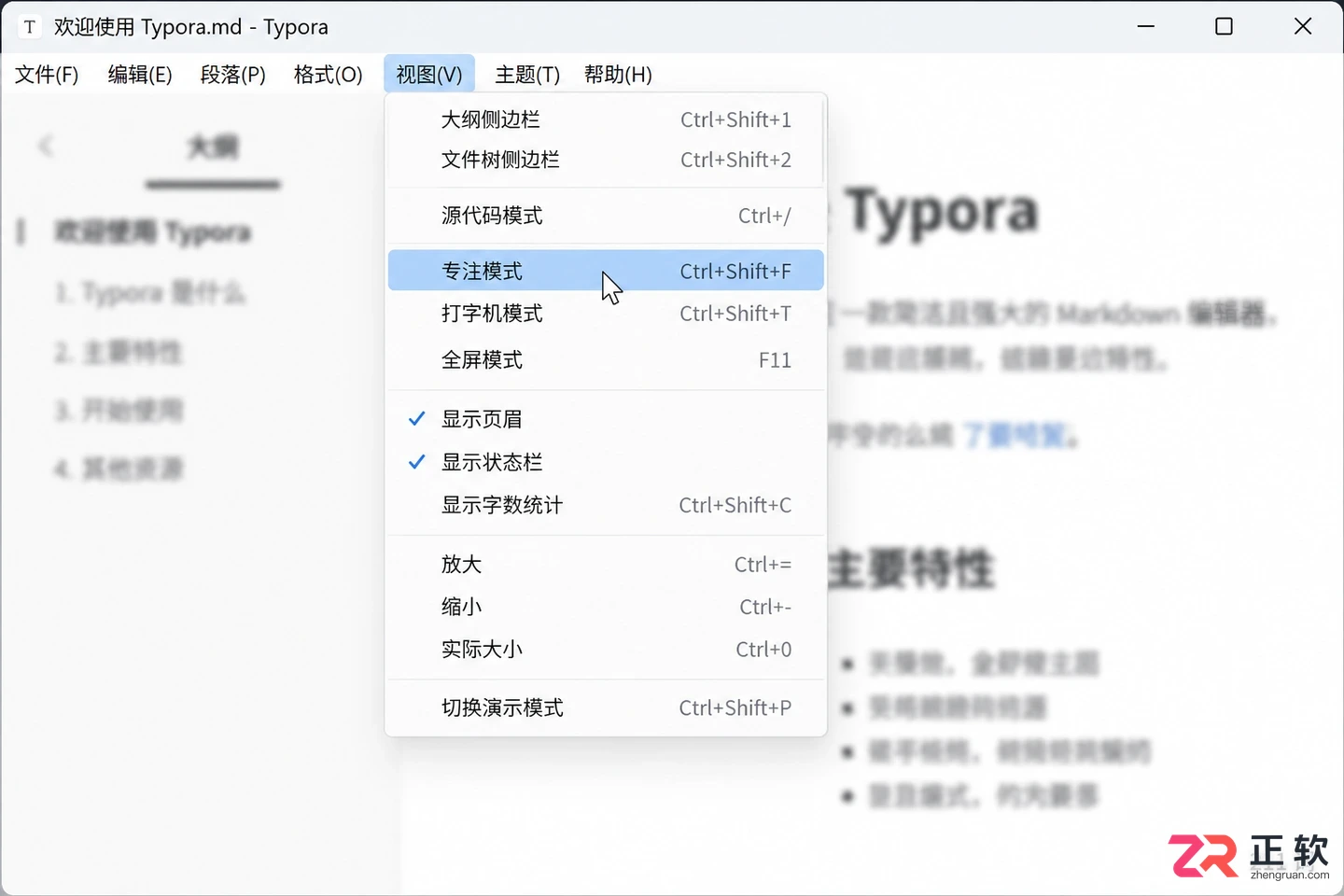Click the 主要特性 heading in document
The width and height of the screenshot is (1344, 896).
(911, 568)
